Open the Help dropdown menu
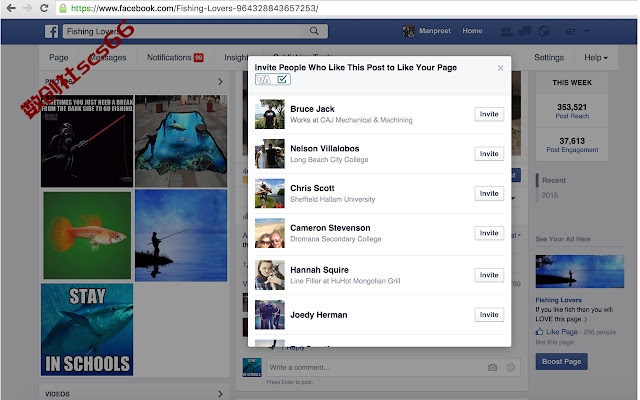This screenshot has width=640, height=400. 596,58
